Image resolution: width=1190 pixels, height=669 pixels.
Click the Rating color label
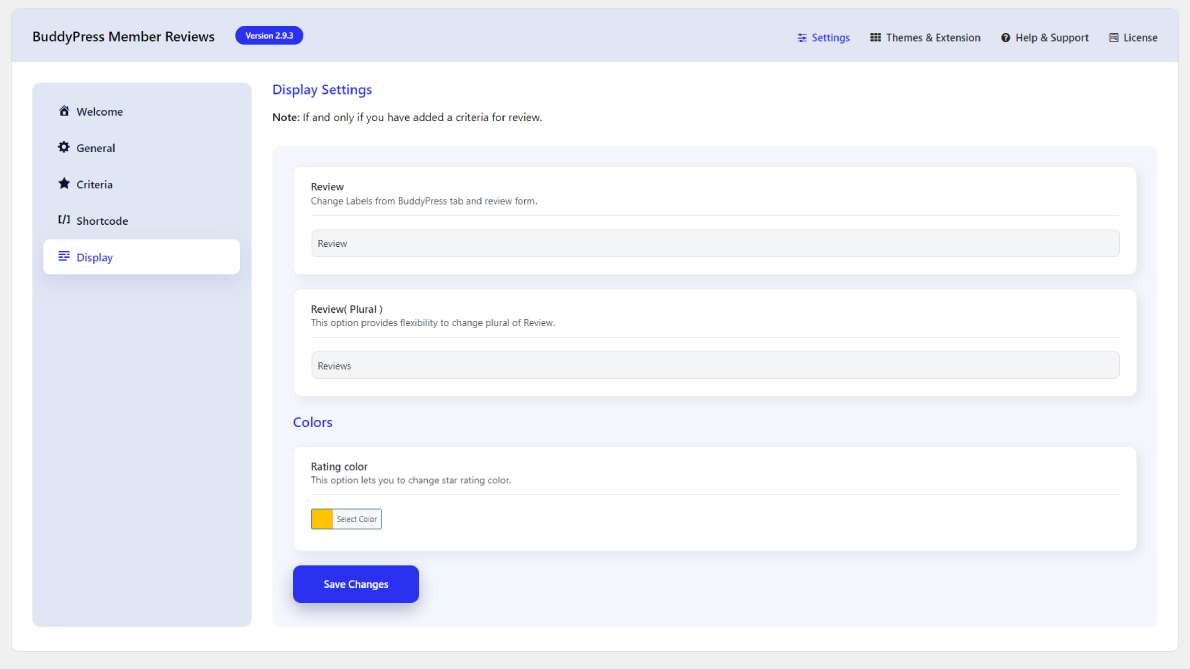click(339, 466)
